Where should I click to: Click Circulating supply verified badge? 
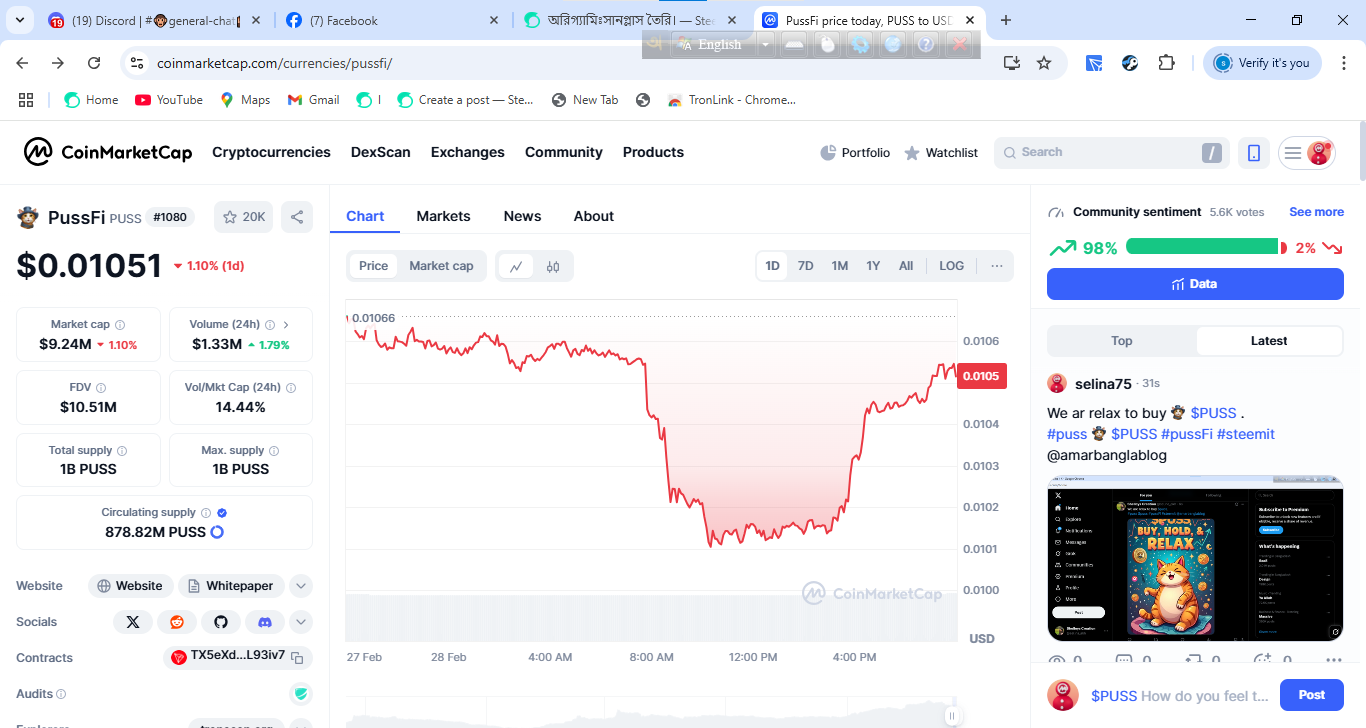click(x=222, y=512)
